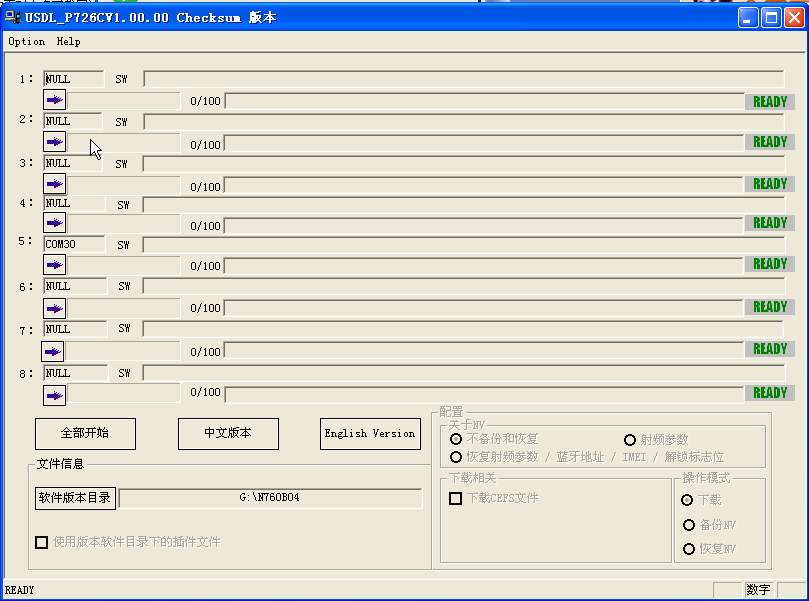This screenshot has height=601, width=809.
Task: Start download arrow for COM30 port 5
Action: point(54,265)
